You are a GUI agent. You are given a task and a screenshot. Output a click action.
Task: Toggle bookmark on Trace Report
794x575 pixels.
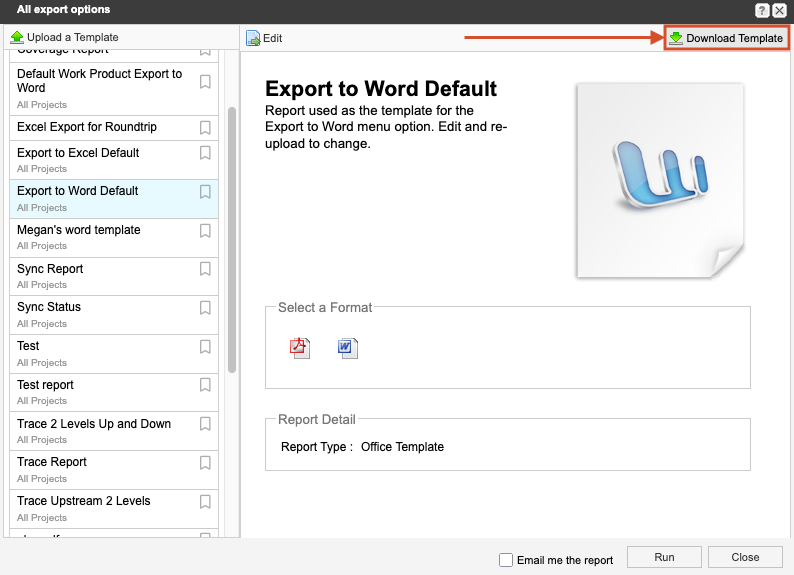coord(205,462)
